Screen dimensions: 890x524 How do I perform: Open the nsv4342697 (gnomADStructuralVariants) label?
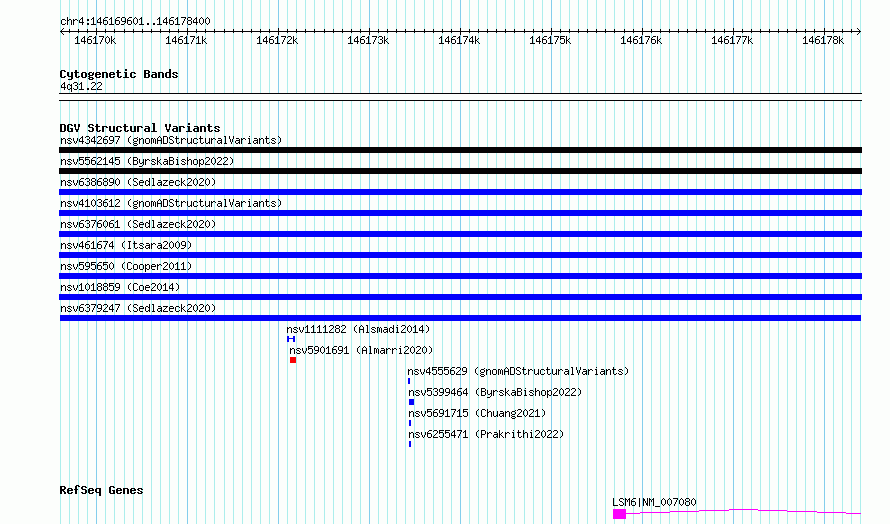(171, 140)
